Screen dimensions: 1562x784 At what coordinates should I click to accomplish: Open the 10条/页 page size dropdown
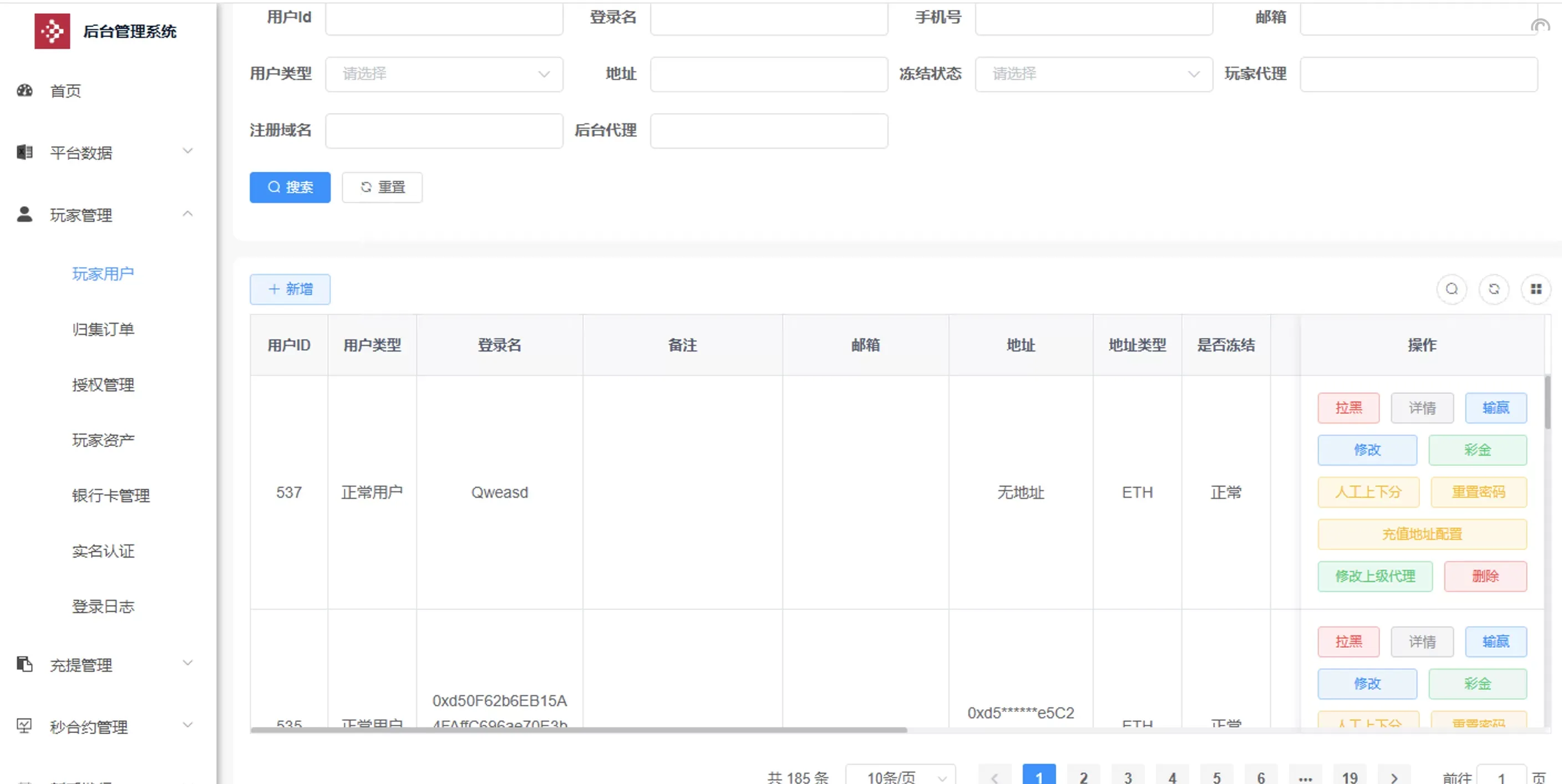pyautogui.click(x=900, y=777)
